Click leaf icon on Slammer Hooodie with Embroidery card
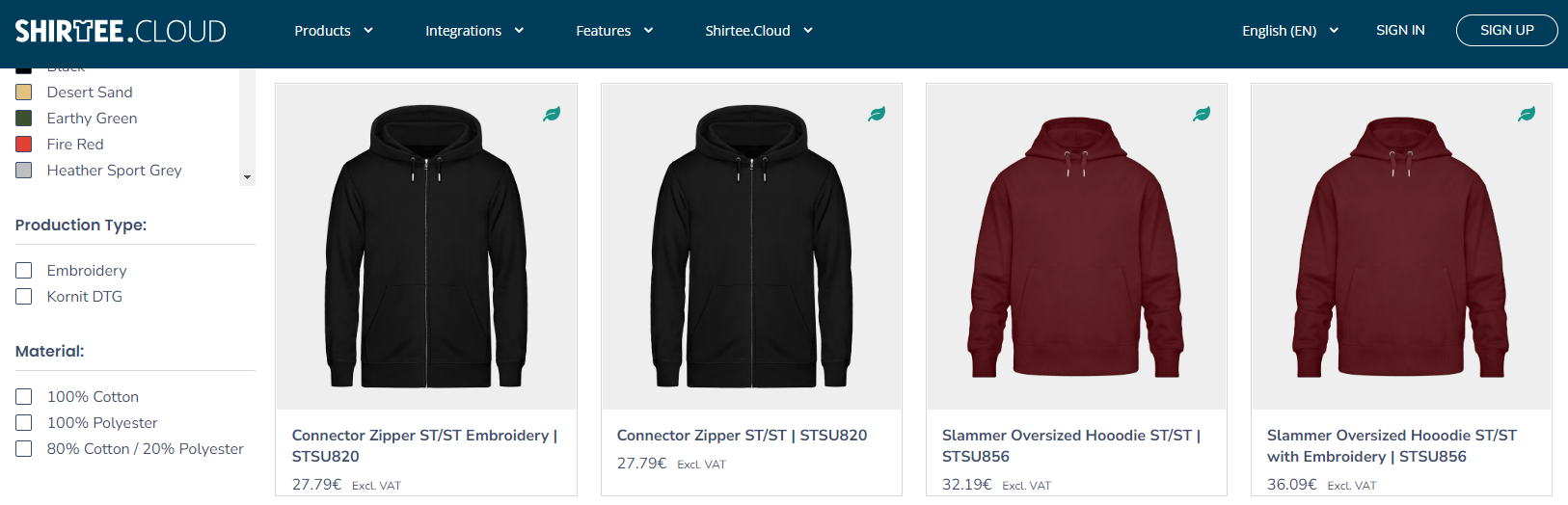 pyautogui.click(x=1527, y=114)
